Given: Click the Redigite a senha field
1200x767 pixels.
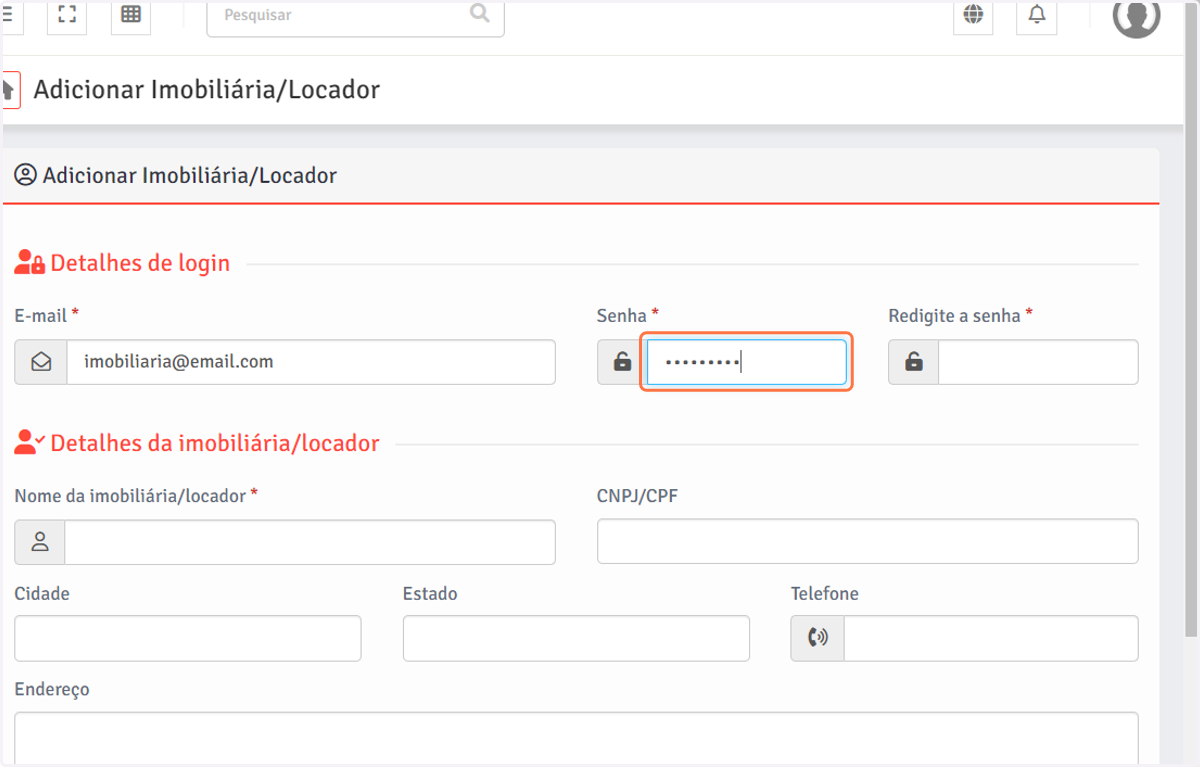Looking at the screenshot, I should (x=1038, y=362).
